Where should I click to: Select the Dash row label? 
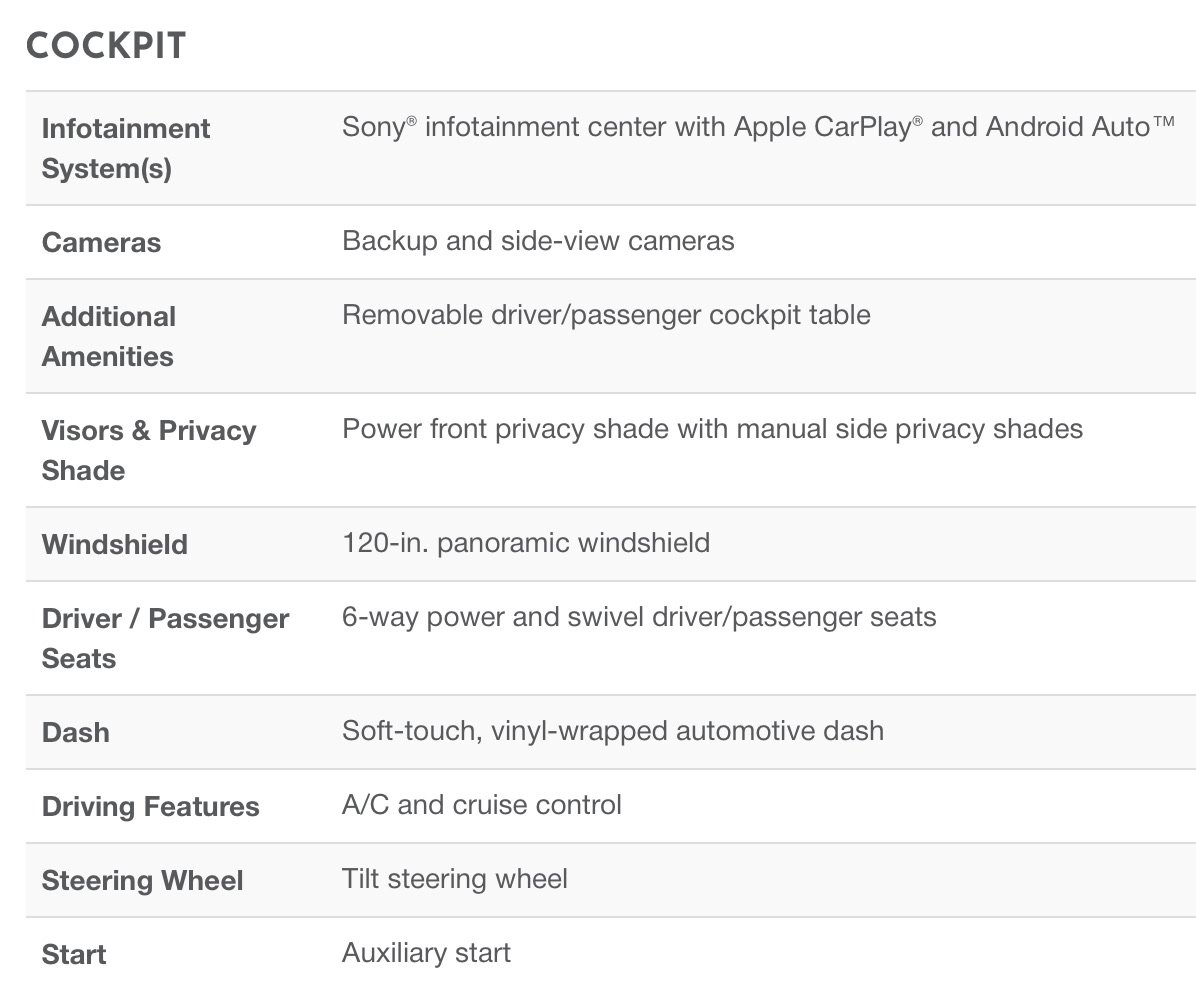point(76,733)
